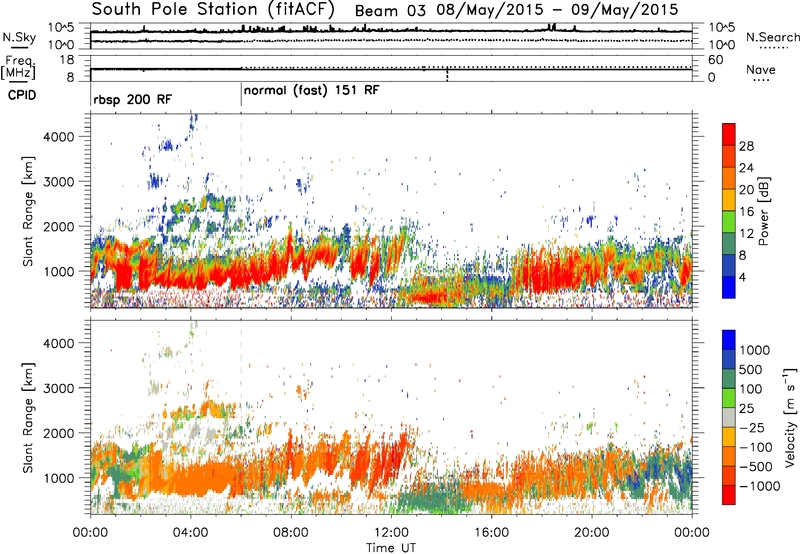Click the "Nave" legend label

[761, 70]
